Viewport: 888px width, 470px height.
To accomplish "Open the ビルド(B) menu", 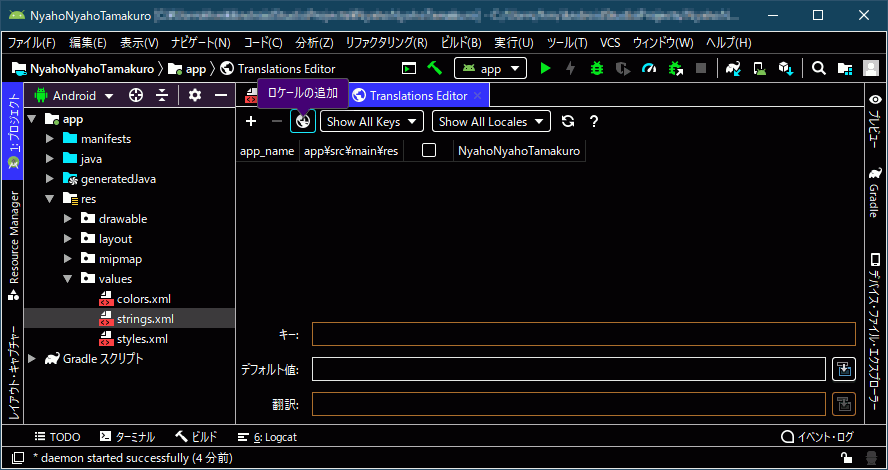I will coord(461,43).
